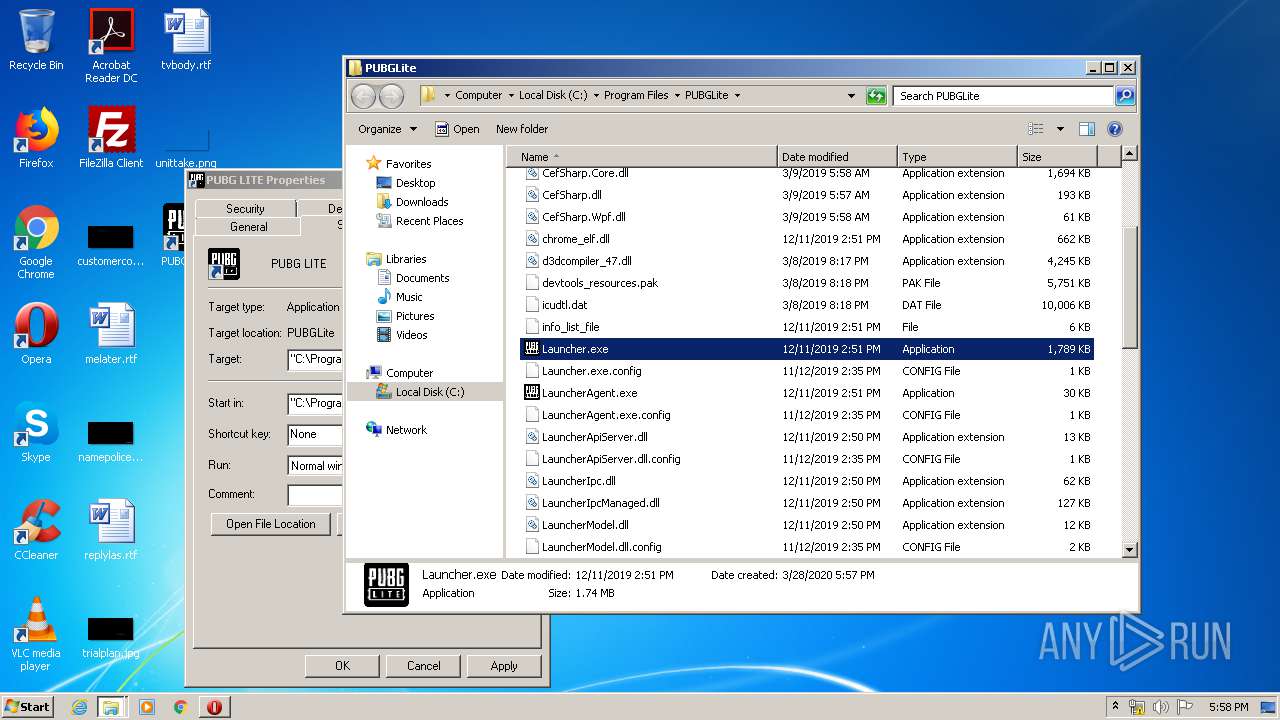Open Change your view dropdown arrow

[1060, 129]
